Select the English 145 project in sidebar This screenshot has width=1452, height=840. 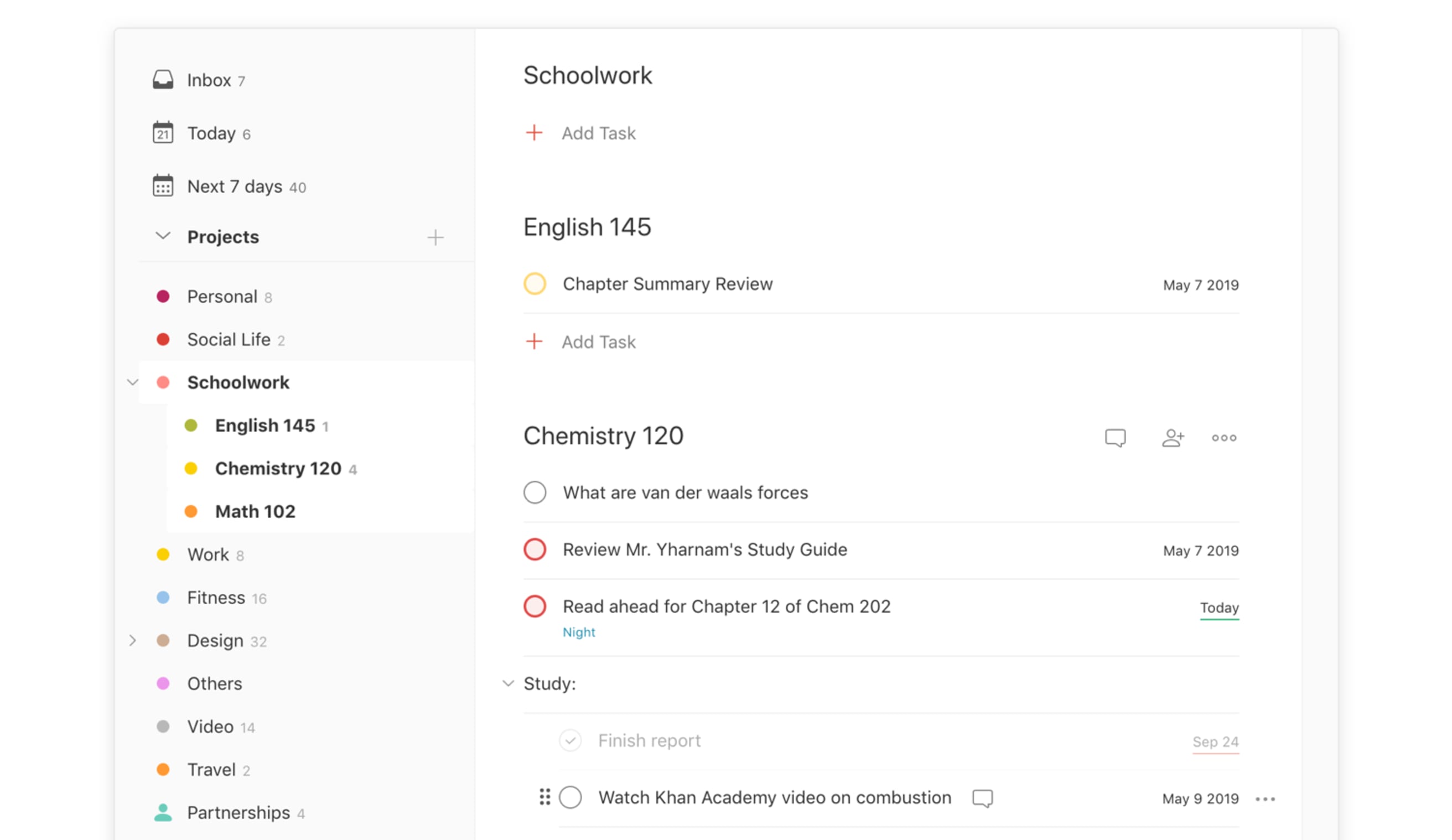(x=264, y=424)
